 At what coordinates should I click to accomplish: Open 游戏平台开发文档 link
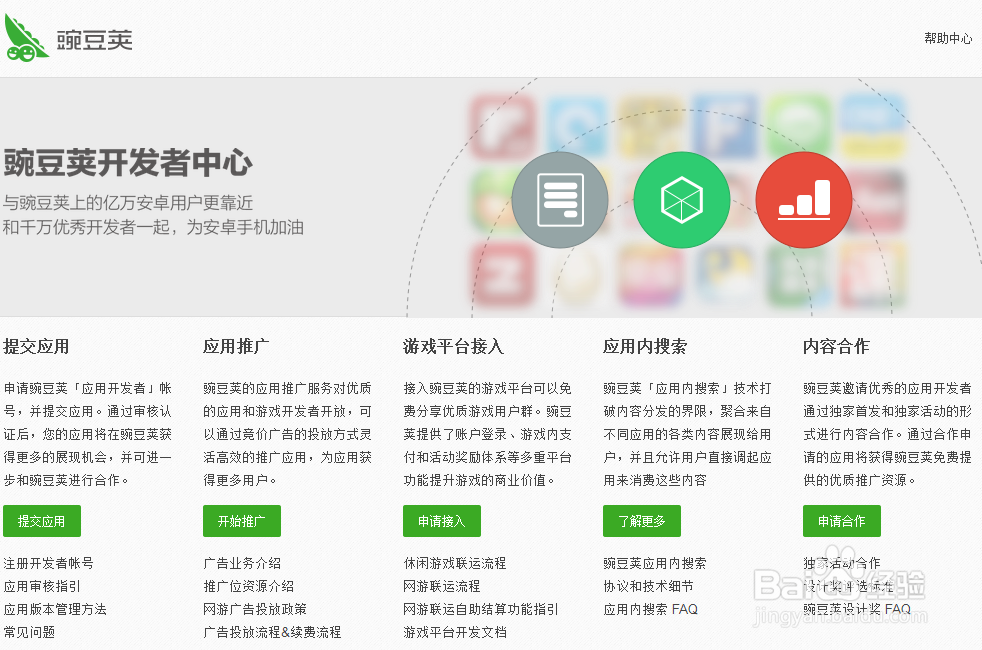[455, 632]
